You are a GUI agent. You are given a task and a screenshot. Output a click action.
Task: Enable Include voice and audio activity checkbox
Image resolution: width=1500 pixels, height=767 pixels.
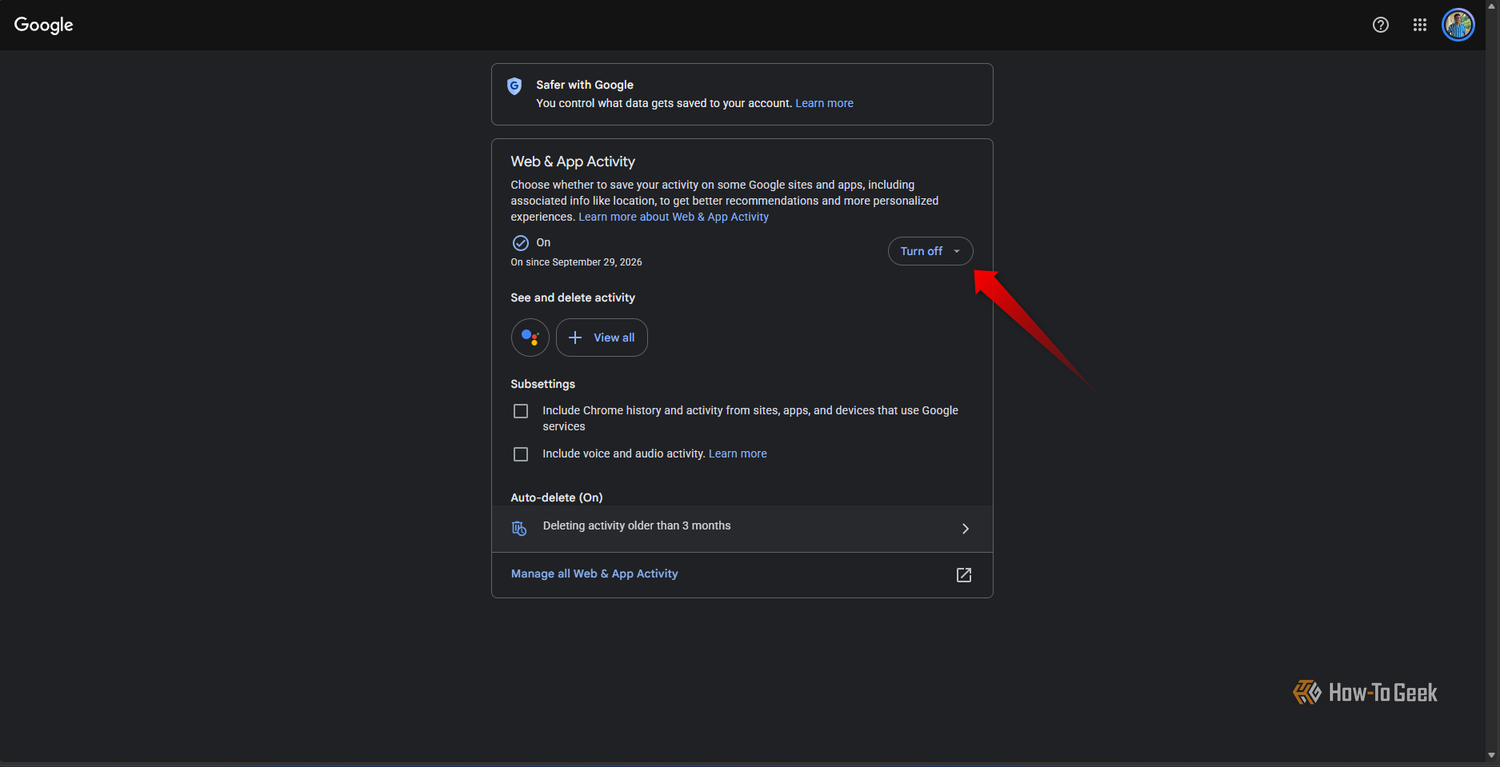tap(520, 454)
